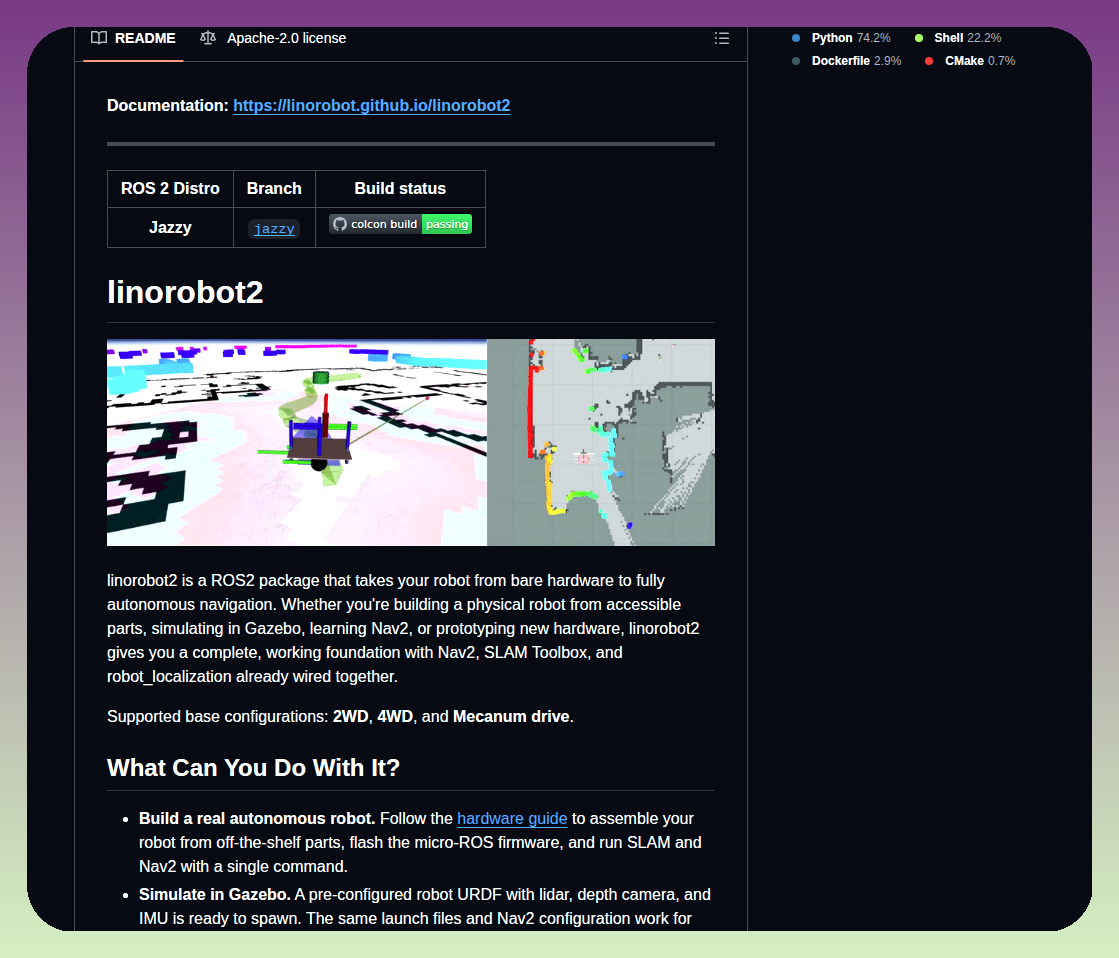The height and width of the screenshot is (958, 1119).
Task: Open the linorobot.github.io documentation link
Action: pos(371,106)
